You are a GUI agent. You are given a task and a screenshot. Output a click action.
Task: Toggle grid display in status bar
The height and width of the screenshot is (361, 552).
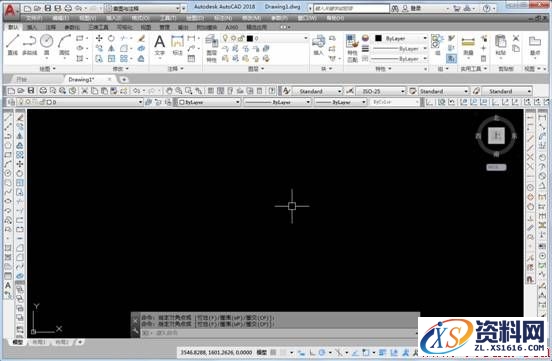273,352
